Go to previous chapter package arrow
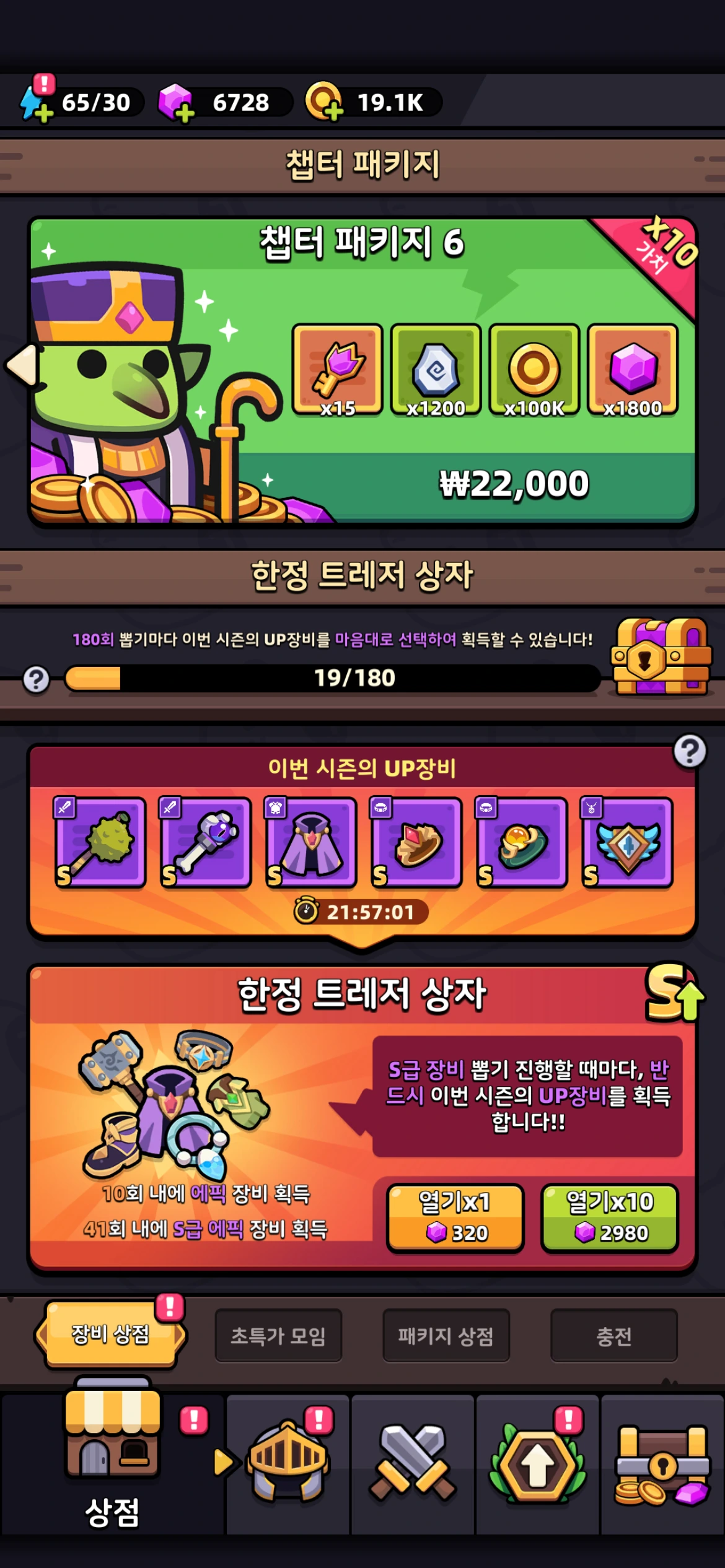725x1568 pixels. point(23,365)
